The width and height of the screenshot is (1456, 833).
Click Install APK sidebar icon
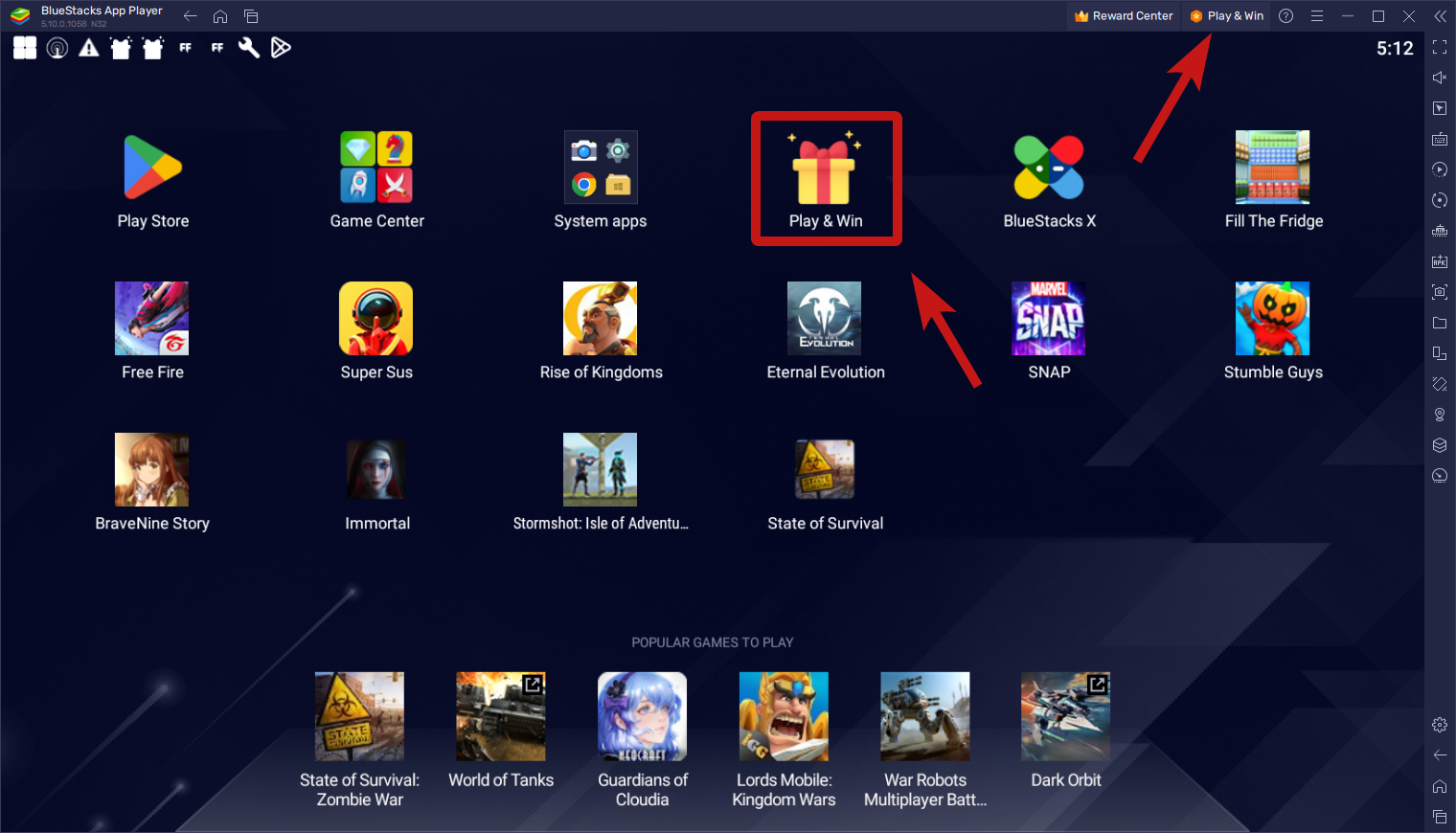(1440, 261)
